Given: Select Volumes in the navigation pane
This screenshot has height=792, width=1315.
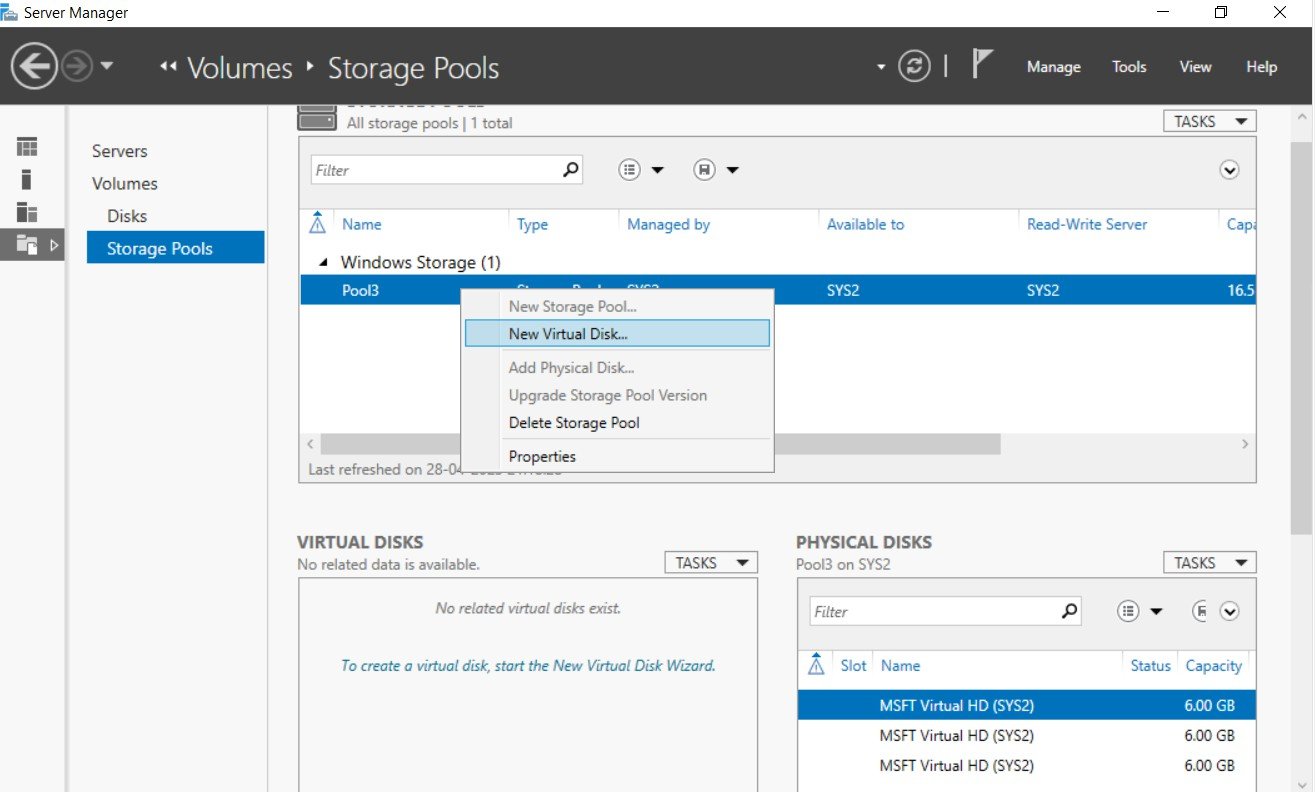Looking at the screenshot, I should coord(124,183).
